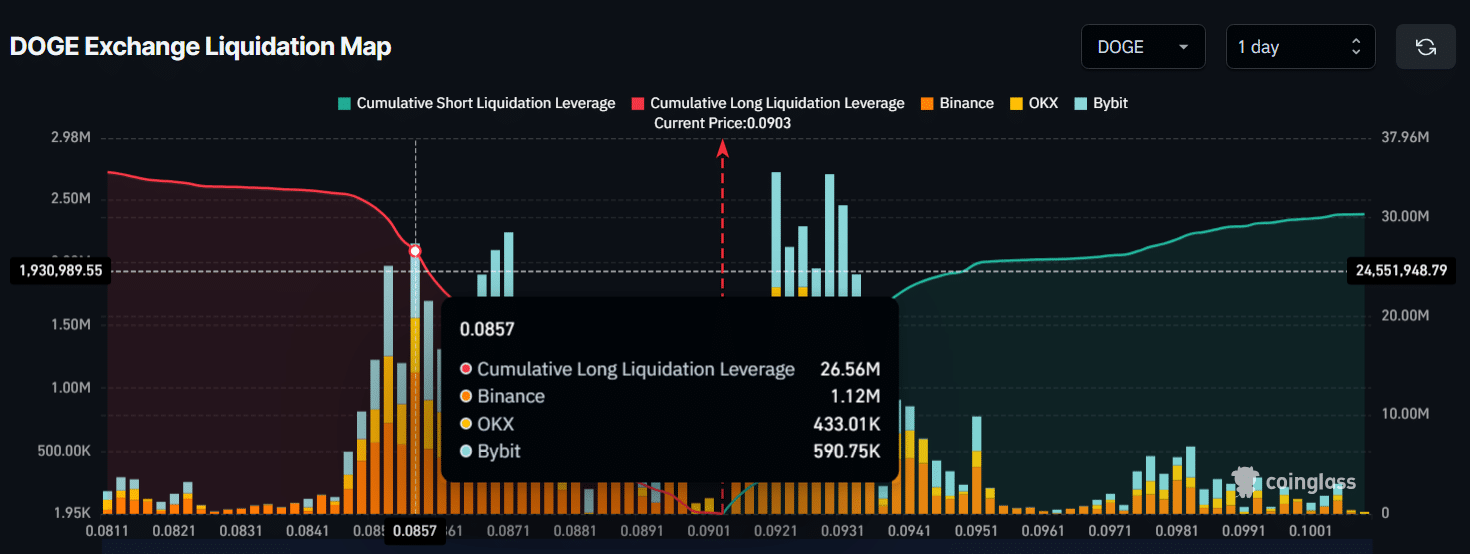Image resolution: width=1470 pixels, height=554 pixels.
Task: Click the coinglass watermark logo
Action: [1294, 481]
